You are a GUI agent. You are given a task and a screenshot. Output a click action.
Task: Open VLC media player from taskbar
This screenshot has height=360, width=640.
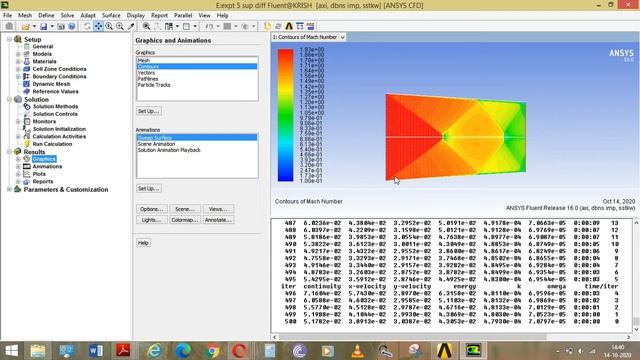coord(358,351)
